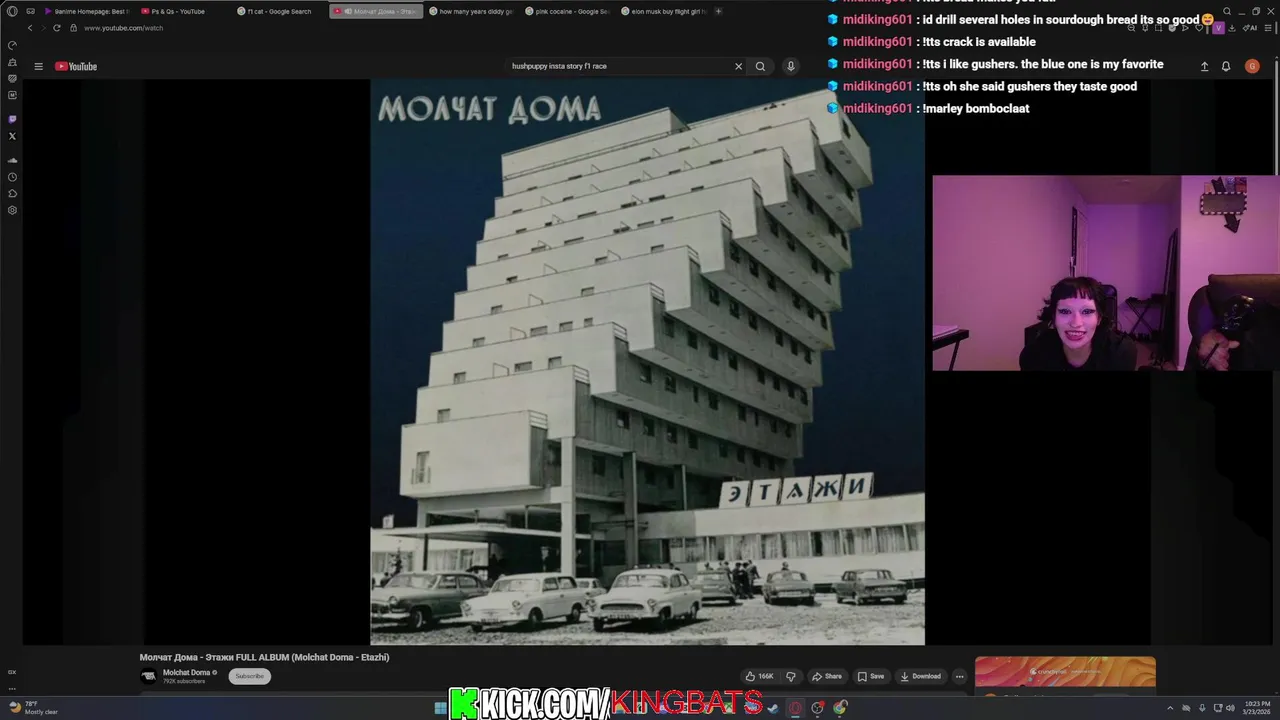Open the Settings gear in Opera sidebar
The width and height of the screenshot is (1280, 720).
12,210
